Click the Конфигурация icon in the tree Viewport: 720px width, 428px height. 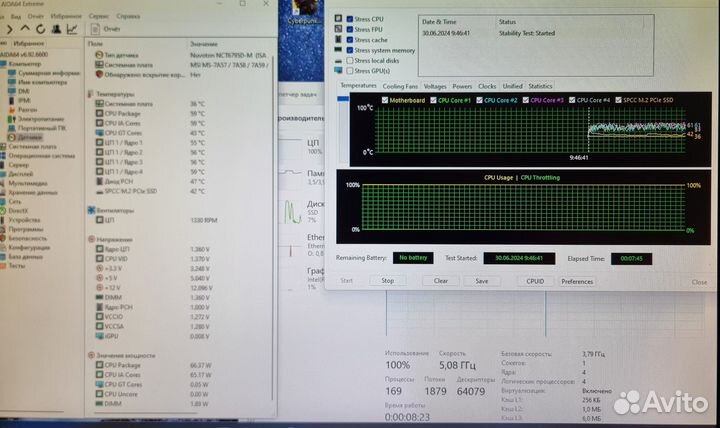(3, 248)
